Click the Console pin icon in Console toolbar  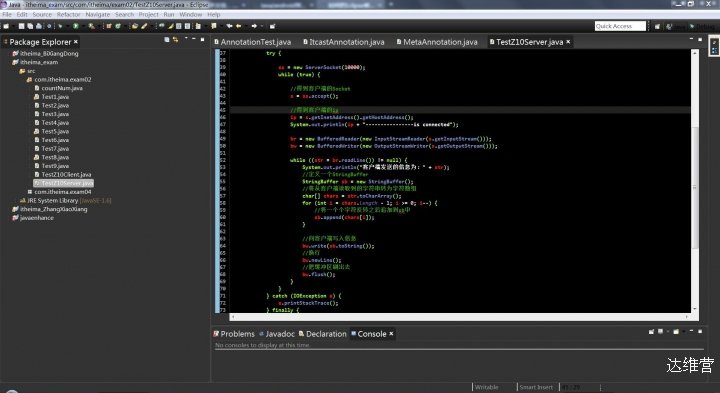pyautogui.click(x=651, y=331)
